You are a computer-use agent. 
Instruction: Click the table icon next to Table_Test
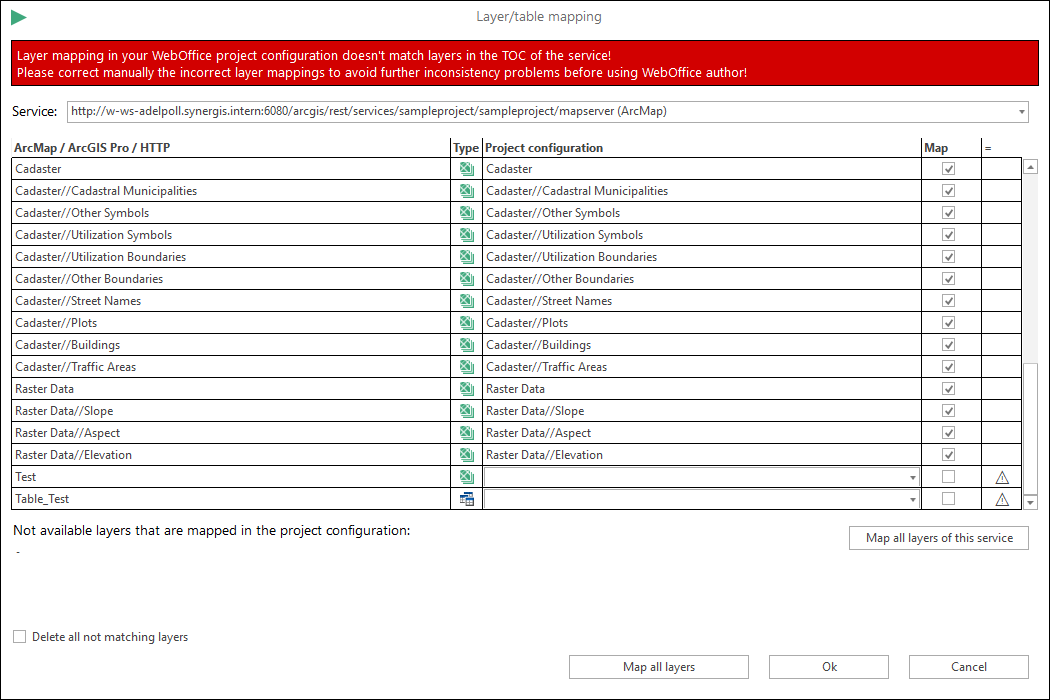pos(466,498)
